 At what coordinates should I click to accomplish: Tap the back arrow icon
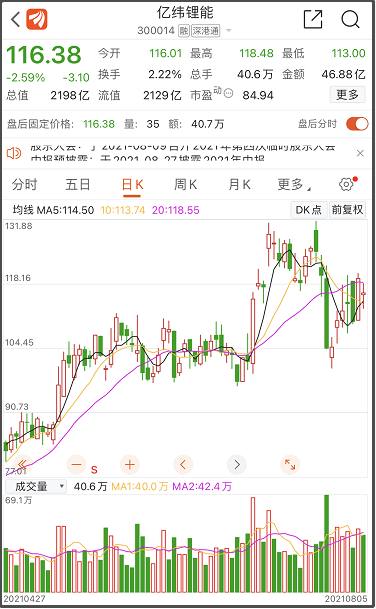(15, 19)
